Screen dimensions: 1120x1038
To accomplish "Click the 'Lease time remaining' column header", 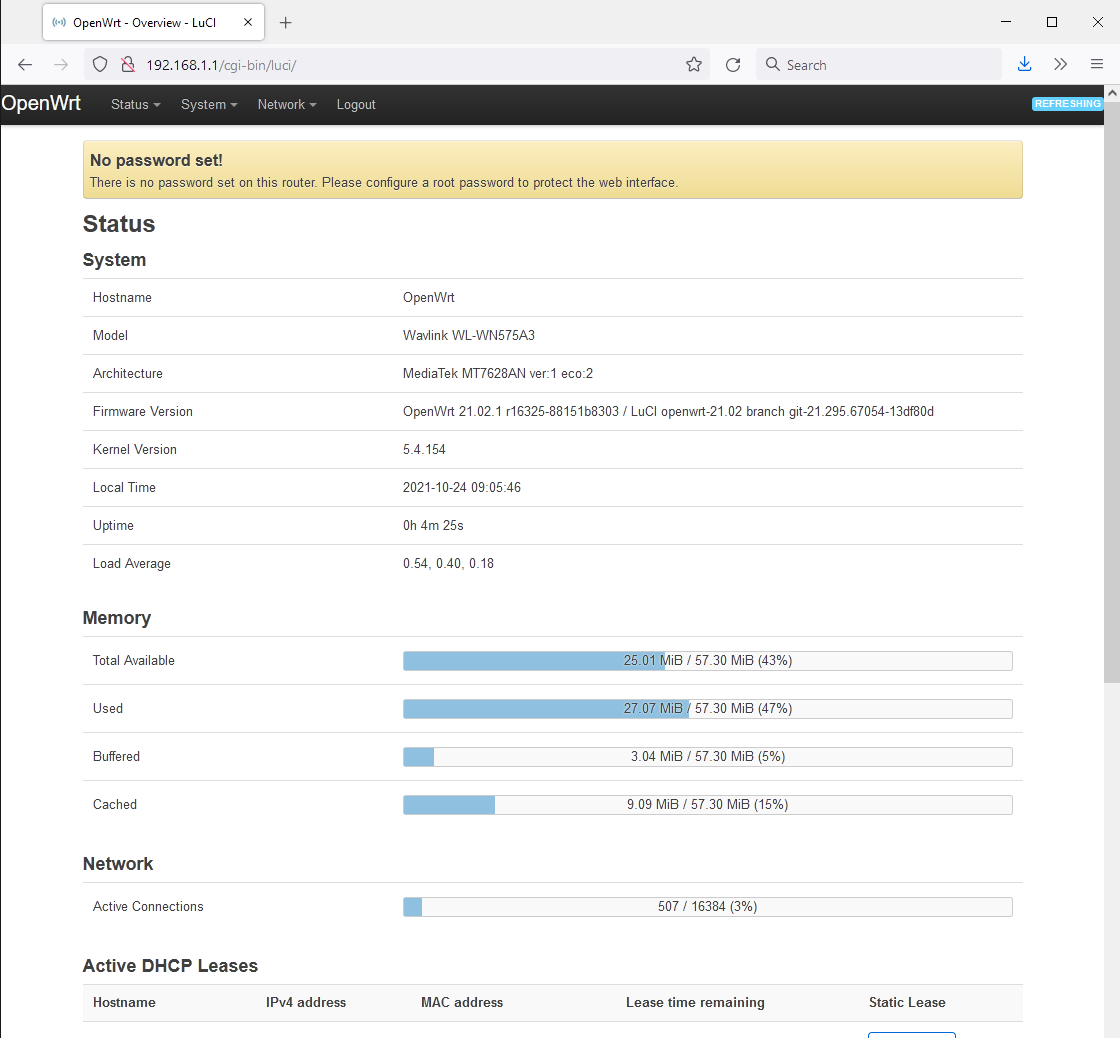I will 695,1002.
